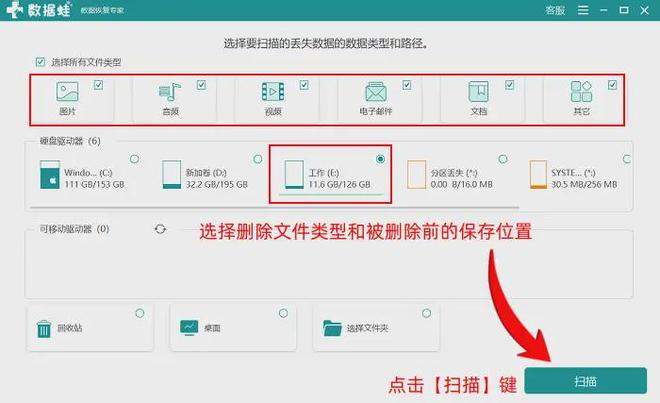Toggle 选择所有文件类型 checkbox
The width and height of the screenshot is (660, 403).
tap(40, 62)
